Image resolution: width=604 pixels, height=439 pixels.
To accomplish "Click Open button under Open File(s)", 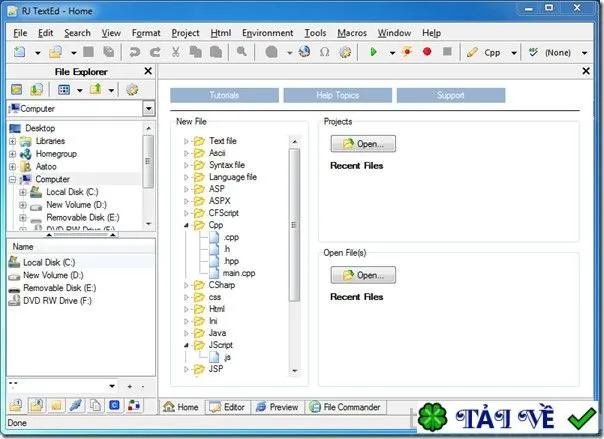I will 363,275.
